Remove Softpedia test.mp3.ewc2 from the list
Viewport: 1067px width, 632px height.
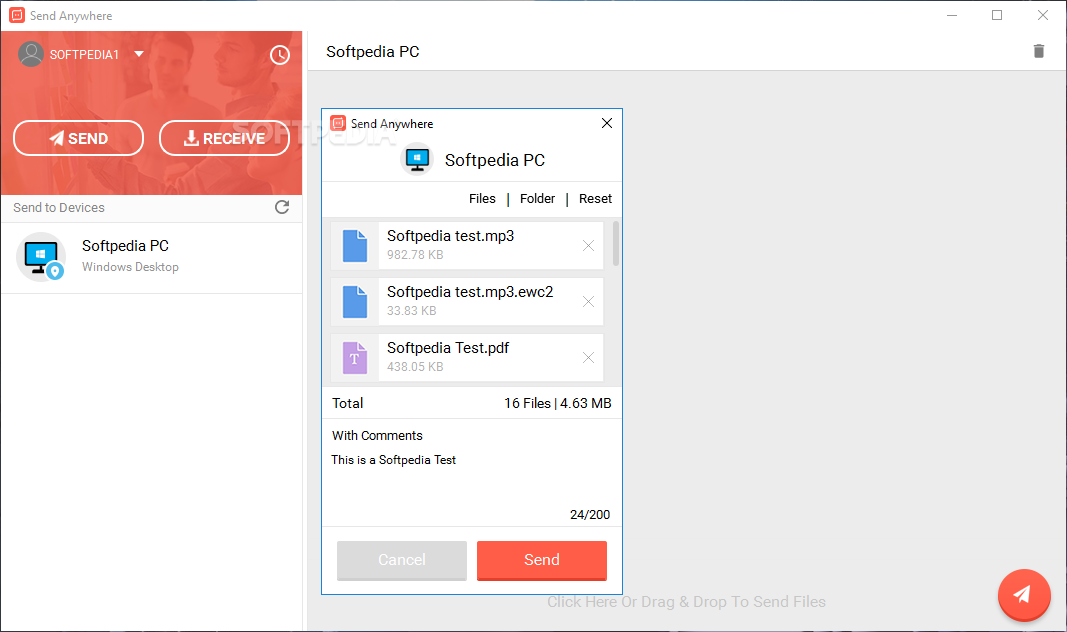589,301
